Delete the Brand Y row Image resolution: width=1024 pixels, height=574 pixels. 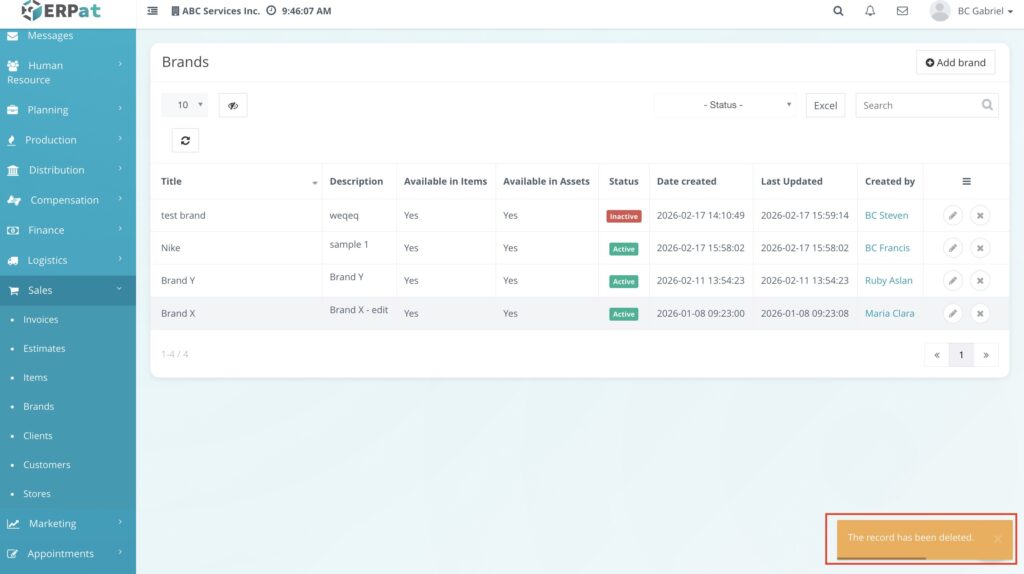point(980,281)
